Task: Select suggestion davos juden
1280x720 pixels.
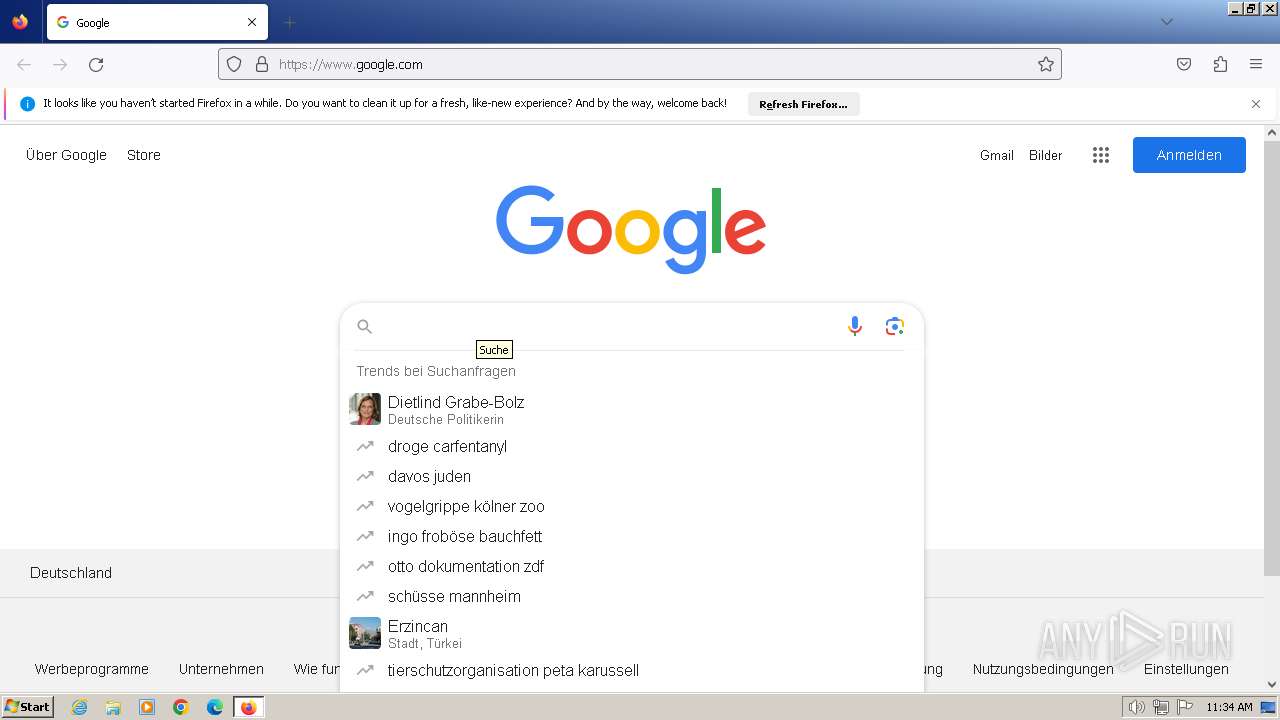Action: tap(632, 477)
